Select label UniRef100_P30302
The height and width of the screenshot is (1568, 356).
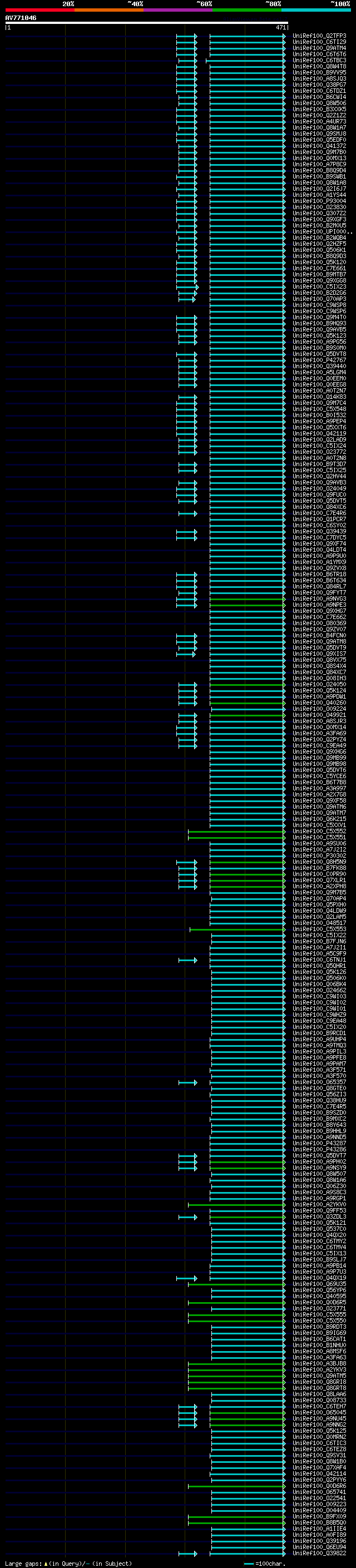(319, 856)
